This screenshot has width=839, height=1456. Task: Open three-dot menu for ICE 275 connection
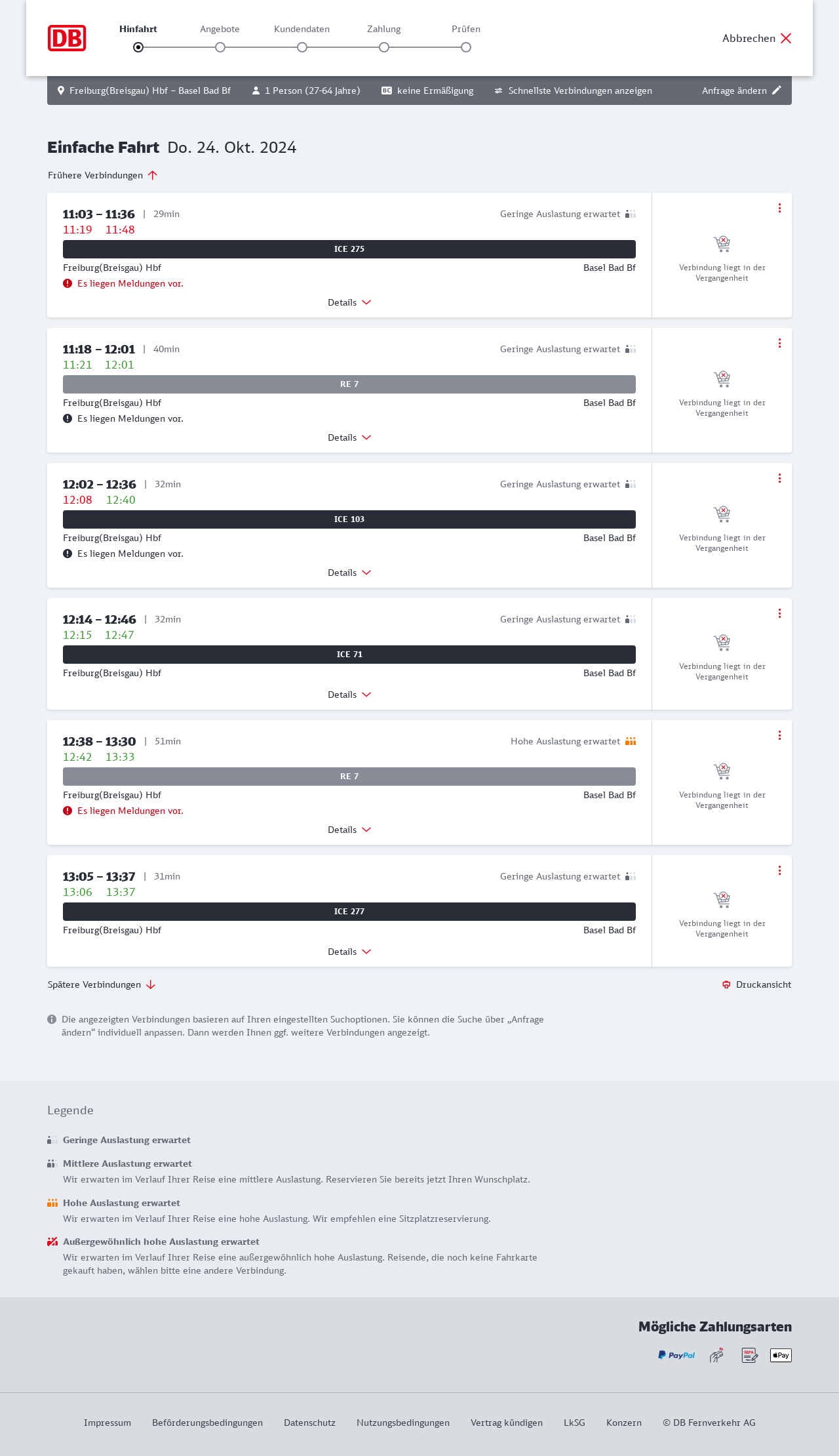click(x=779, y=208)
